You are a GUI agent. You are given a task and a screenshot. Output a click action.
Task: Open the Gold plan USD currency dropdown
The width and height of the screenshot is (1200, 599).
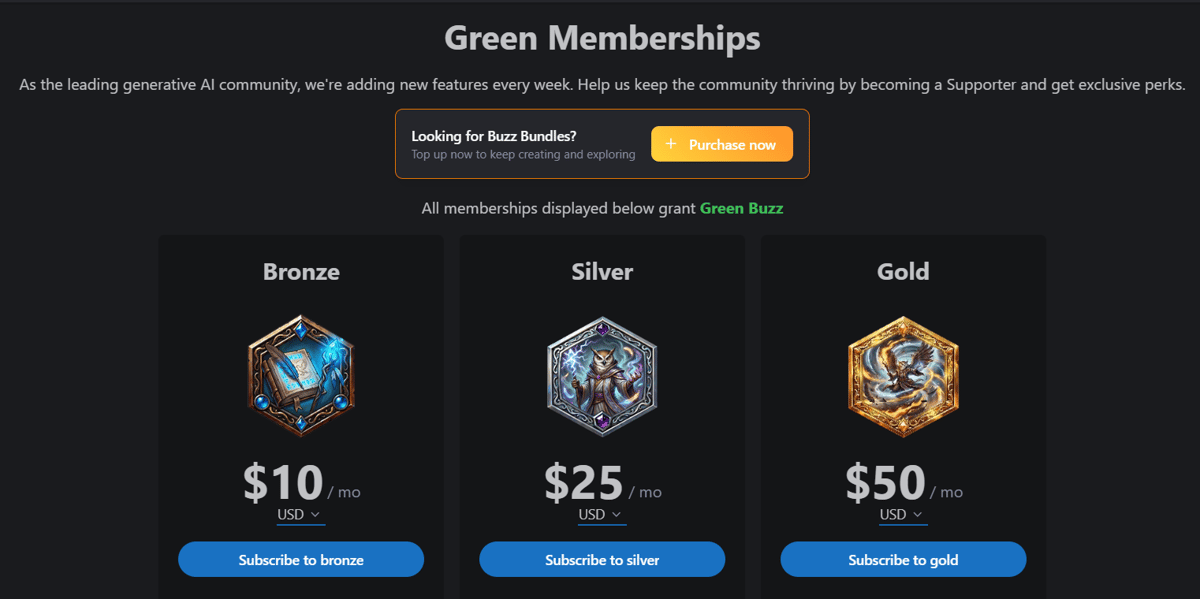903,514
